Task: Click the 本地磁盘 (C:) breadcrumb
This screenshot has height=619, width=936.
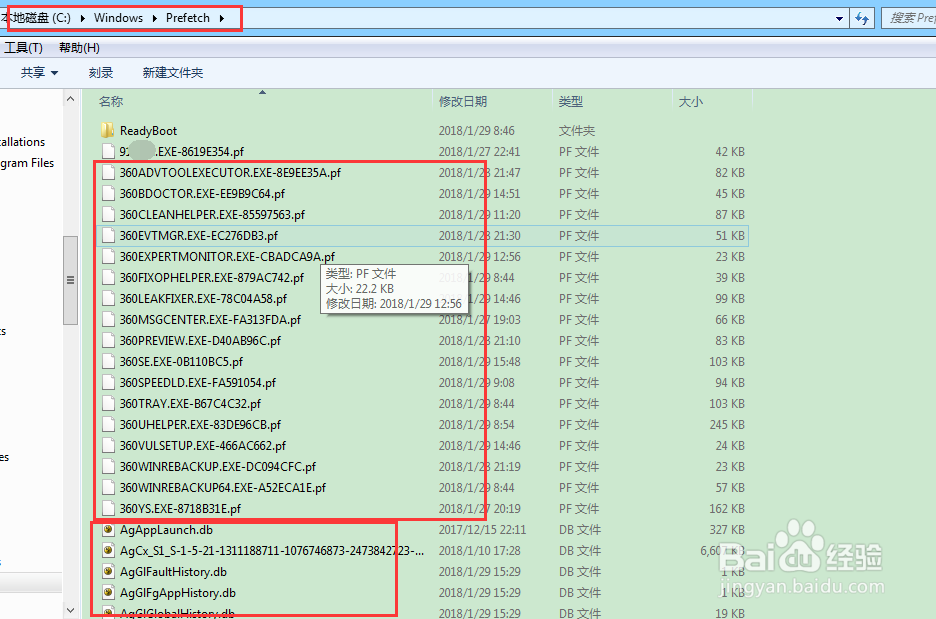Action: click(x=37, y=18)
